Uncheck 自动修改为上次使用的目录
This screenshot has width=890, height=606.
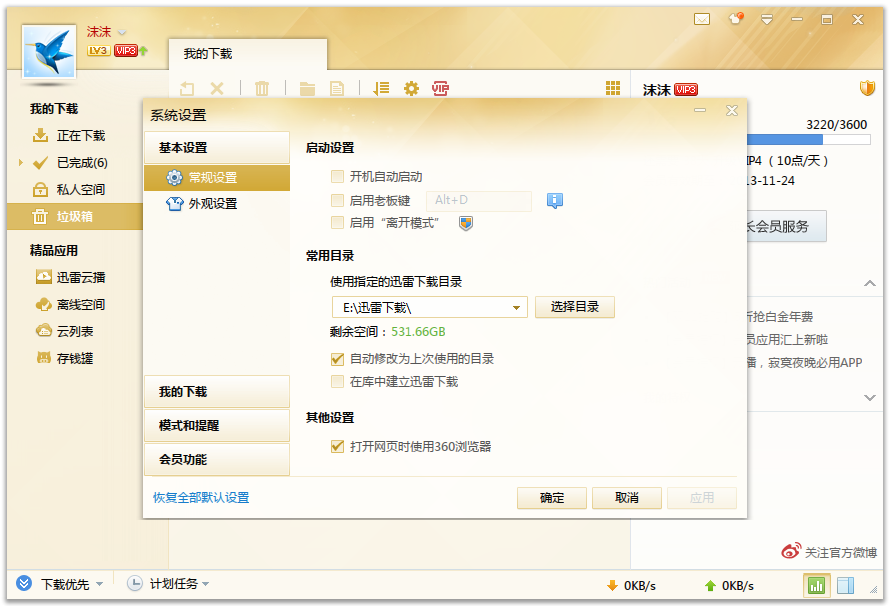(337, 359)
